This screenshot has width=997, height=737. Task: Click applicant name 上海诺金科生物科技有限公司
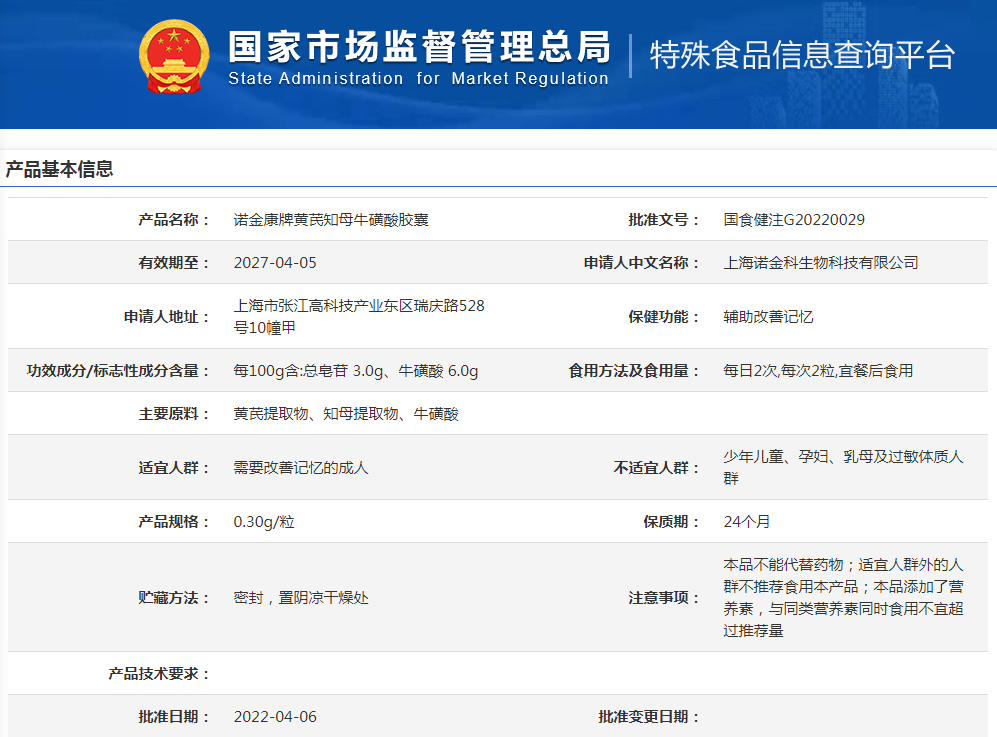[820, 263]
